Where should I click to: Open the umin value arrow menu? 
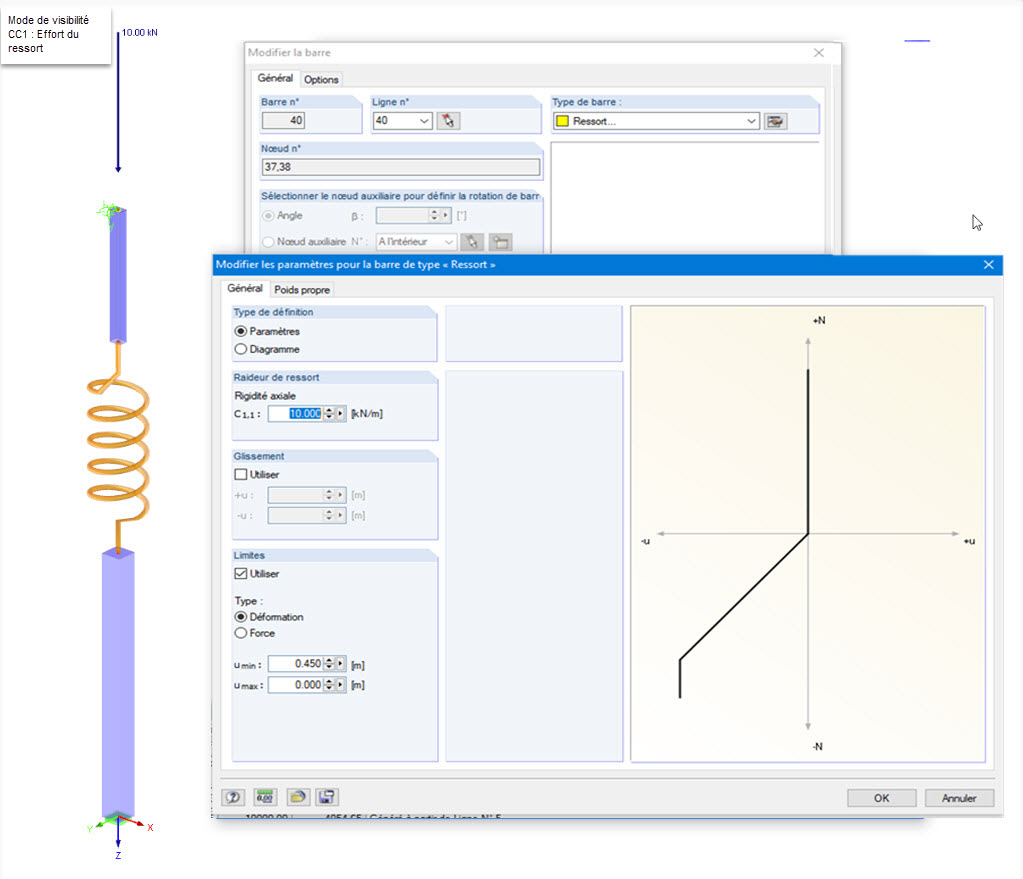(x=341, y=664)
